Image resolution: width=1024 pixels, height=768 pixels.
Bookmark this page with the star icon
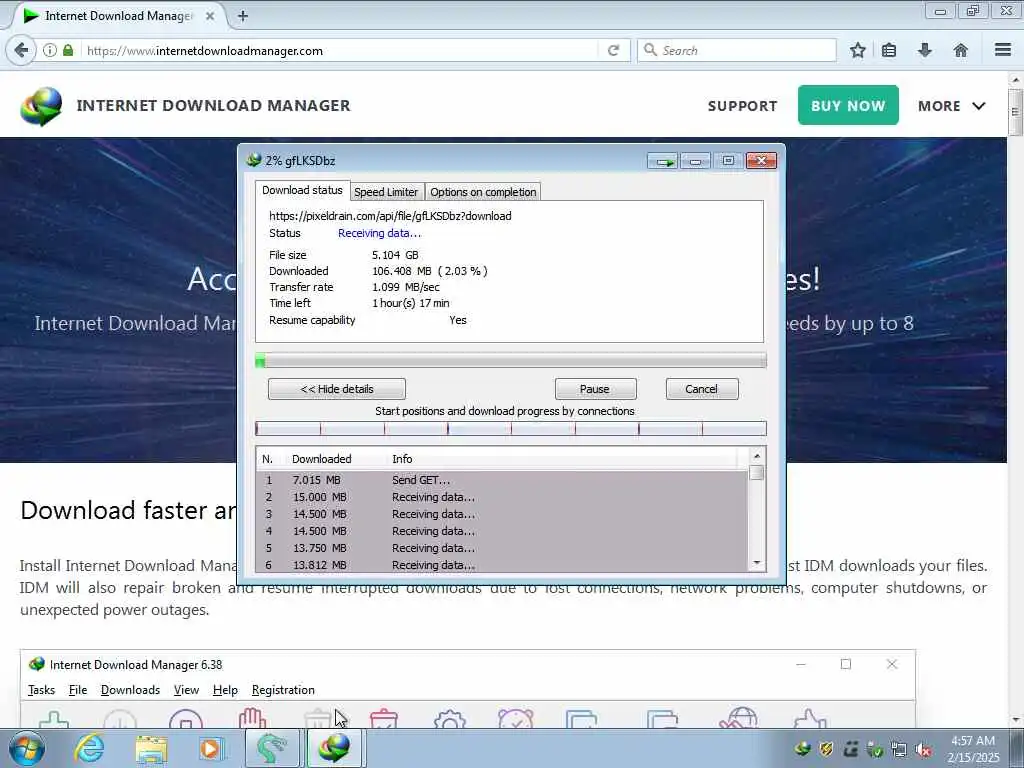[x=857, y=50]
